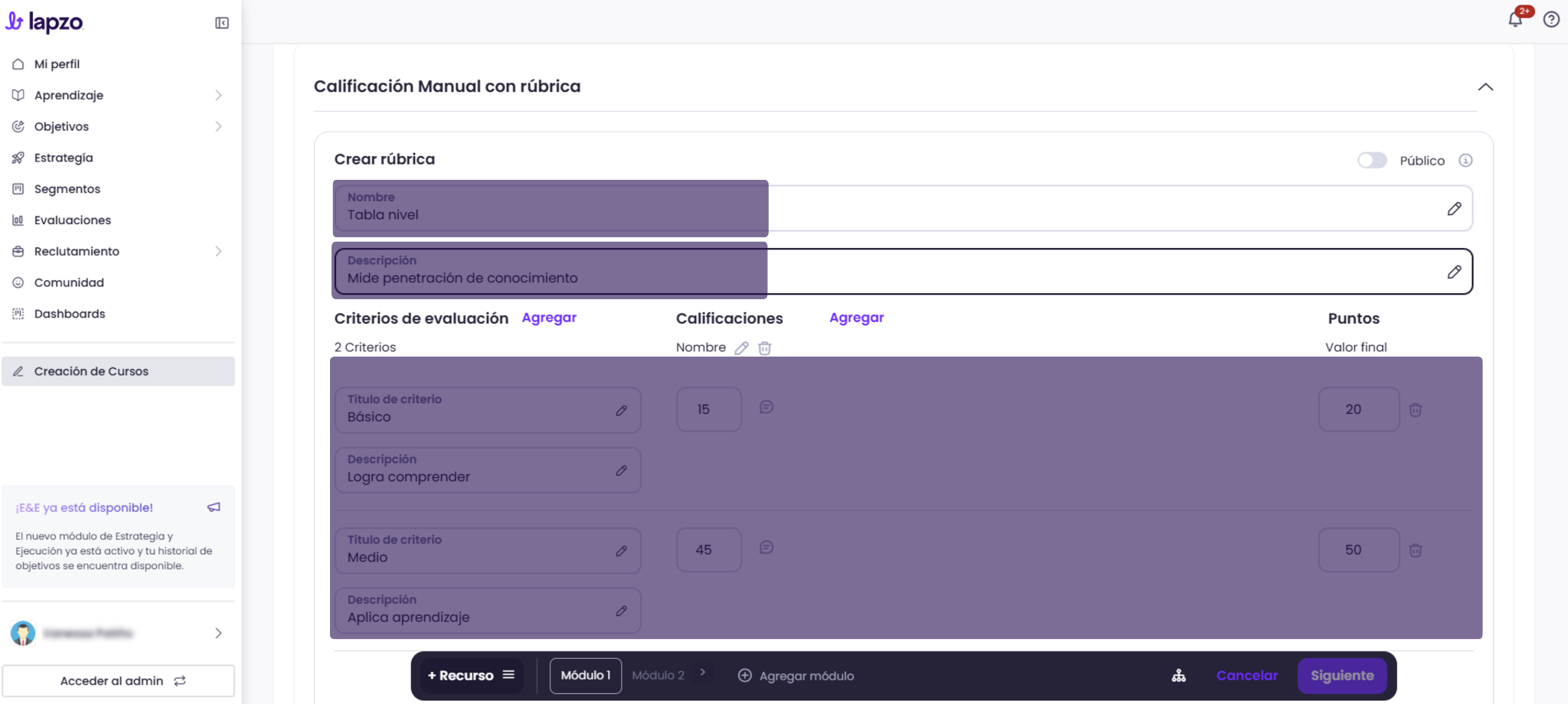Collapse Calificación Manual con rúbrica section
This screenshot has width=1568, height=704.
1485,86
